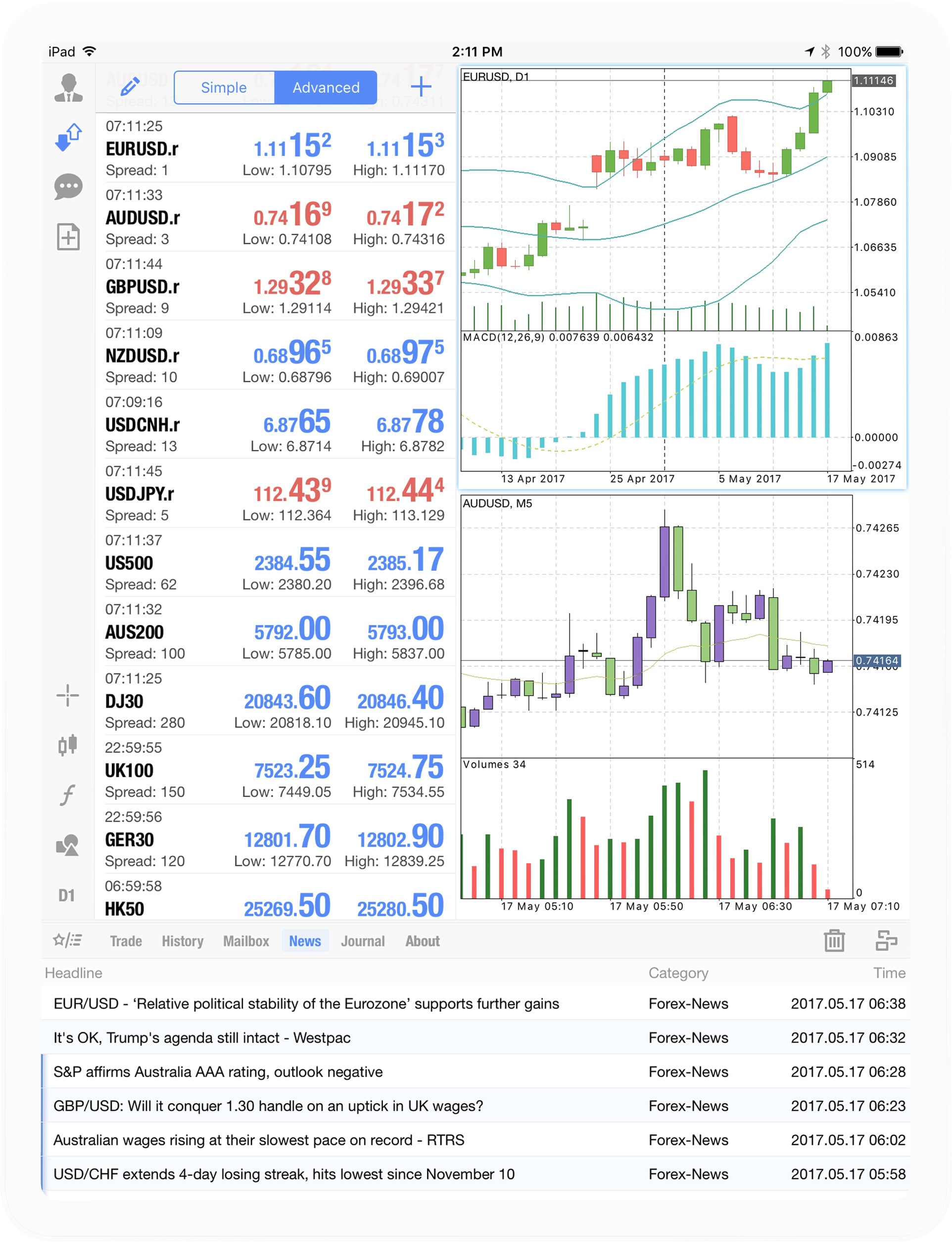Enable the crosshair cursor tool
The image size is (952, 1242).
(x=67, y=695)
